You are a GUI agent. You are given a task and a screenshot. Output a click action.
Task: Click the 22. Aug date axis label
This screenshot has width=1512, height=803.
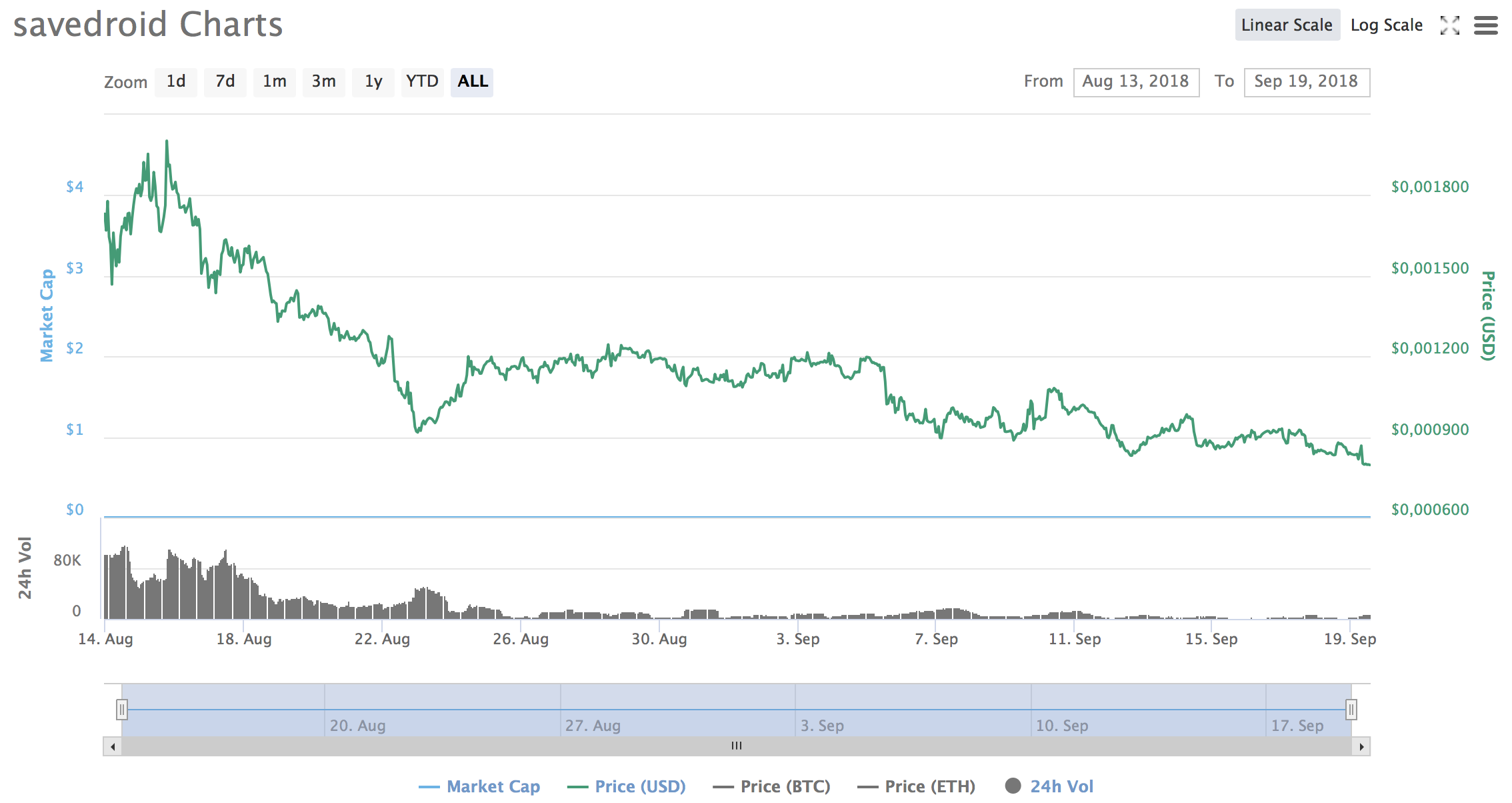(x=382, y=639)
